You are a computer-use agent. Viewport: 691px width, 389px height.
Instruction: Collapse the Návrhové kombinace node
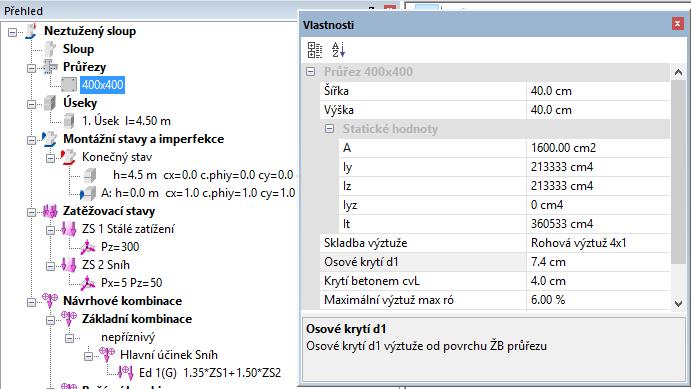[x=31, y=302]
